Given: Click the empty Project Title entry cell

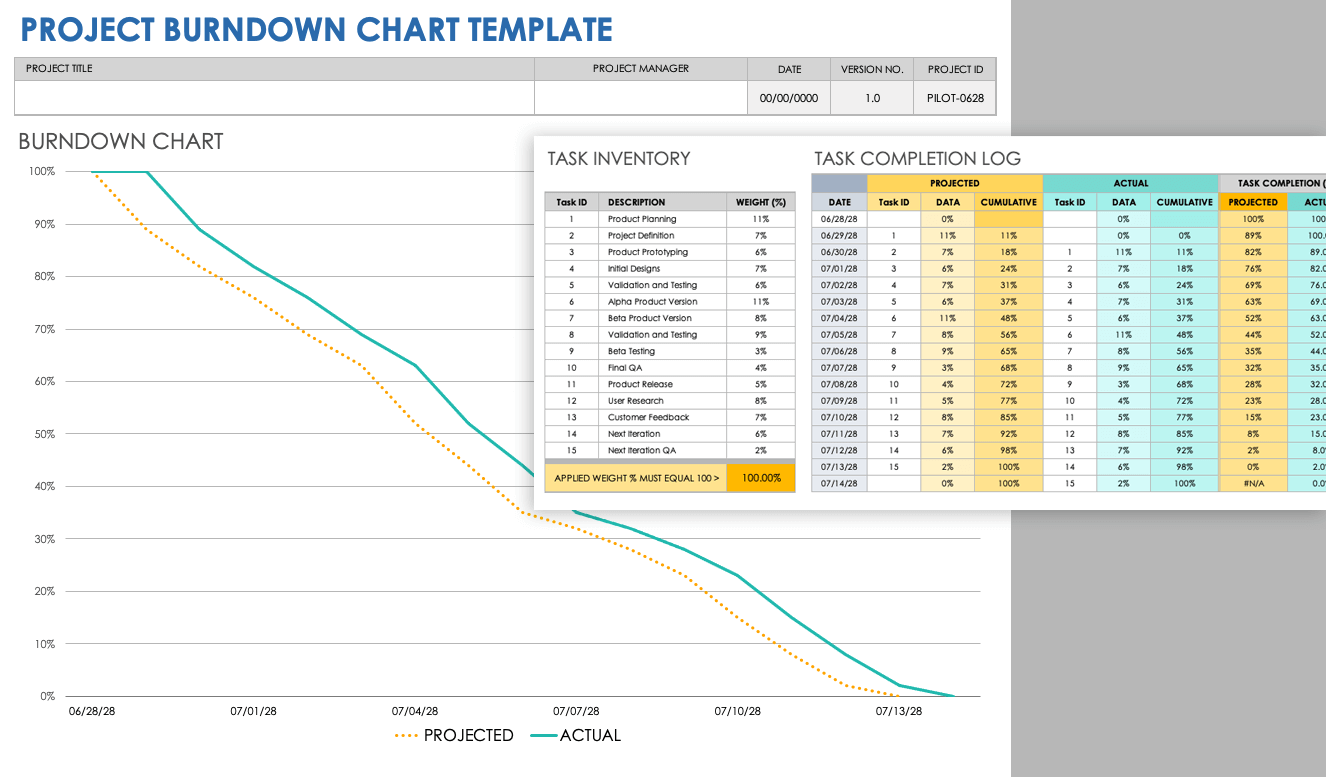Looking at the screenshot, I should click(274, 98).
